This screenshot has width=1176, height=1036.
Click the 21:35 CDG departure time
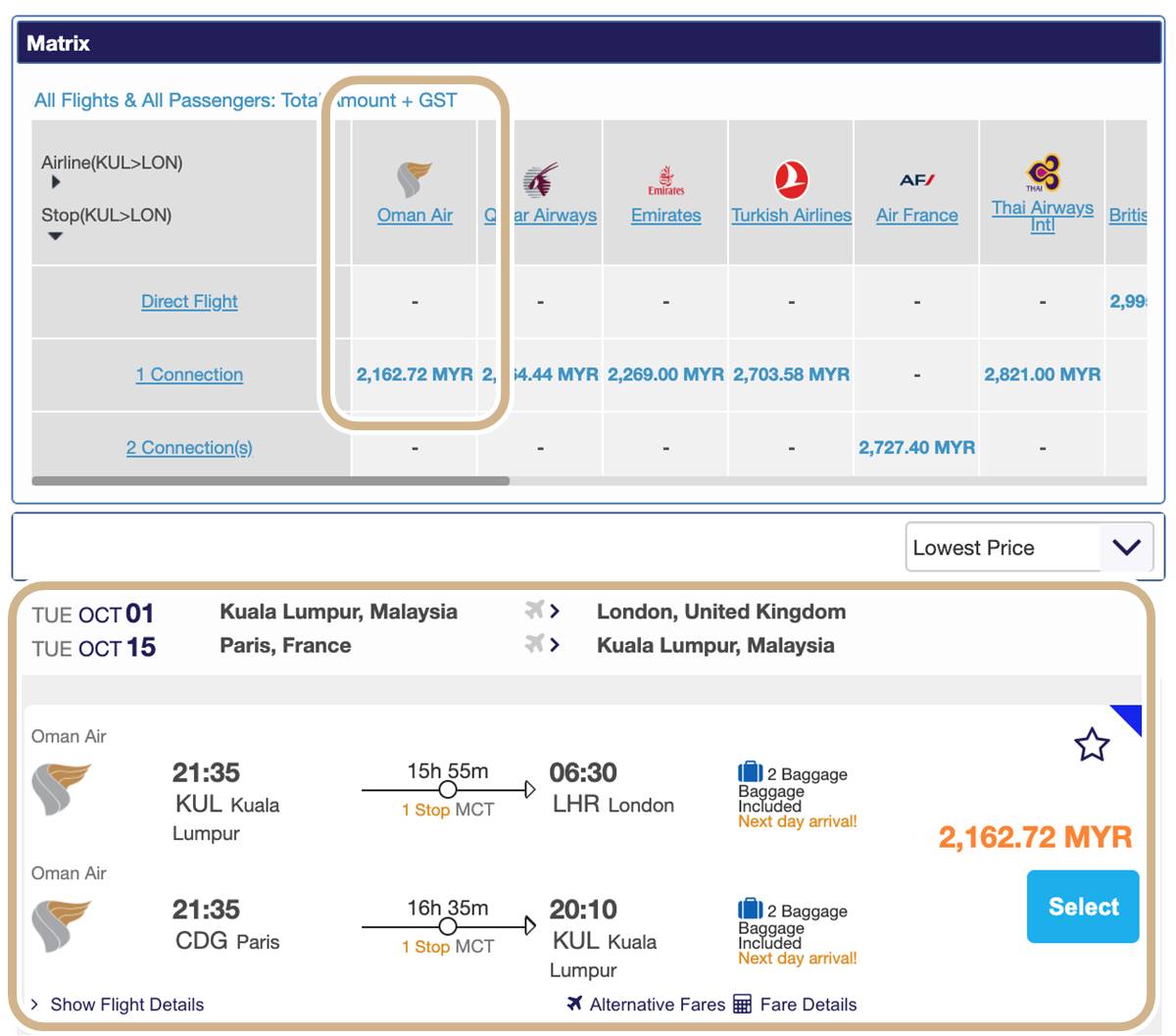(206, 910)
